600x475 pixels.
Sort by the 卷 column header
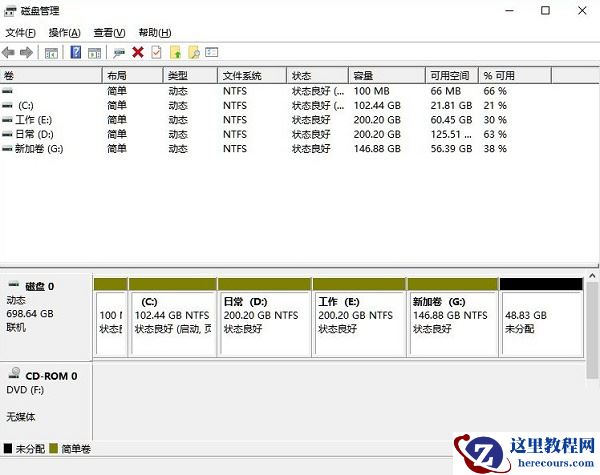(51, 75)
